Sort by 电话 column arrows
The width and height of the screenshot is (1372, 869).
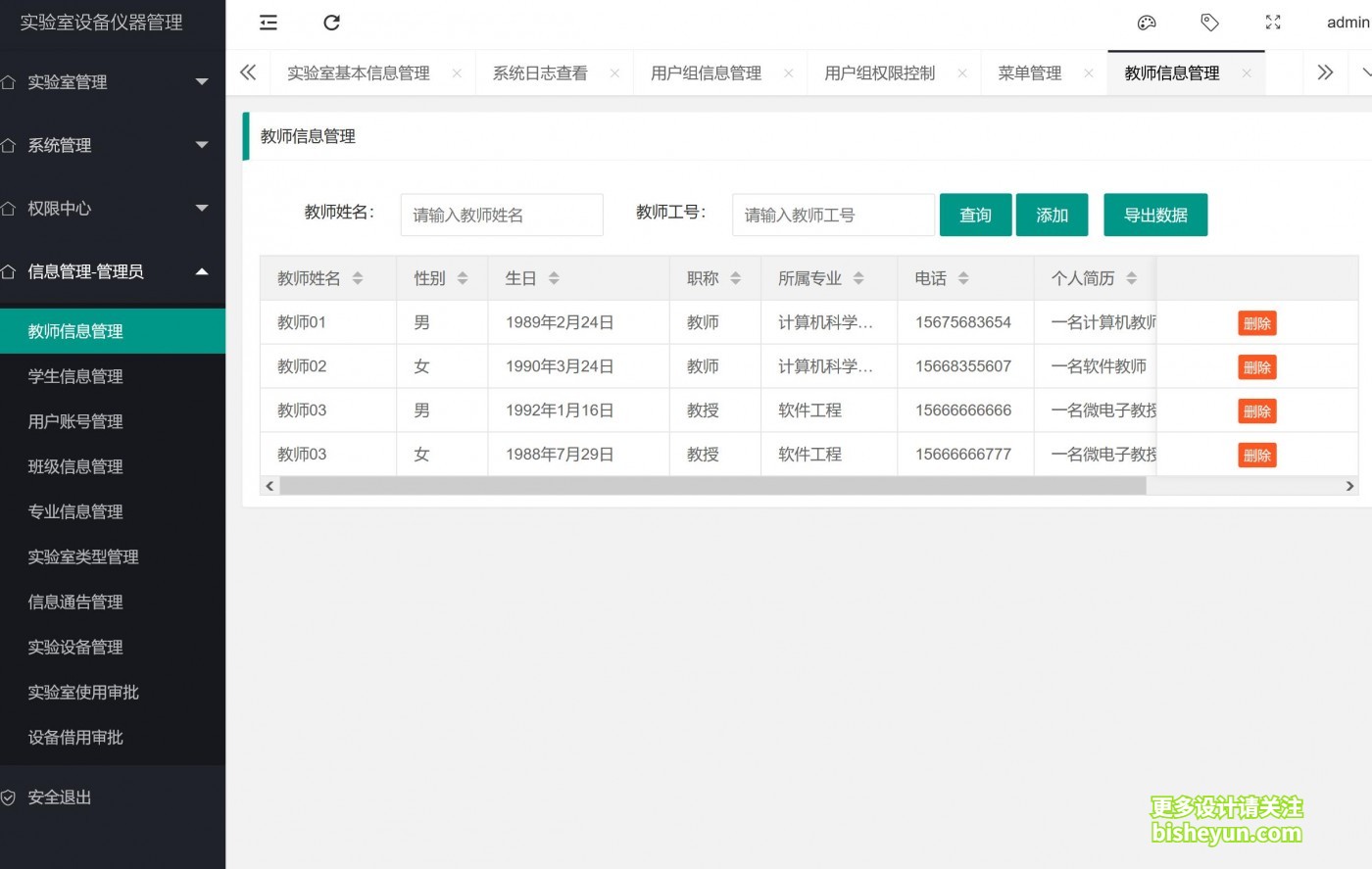[x=963, y=278]
